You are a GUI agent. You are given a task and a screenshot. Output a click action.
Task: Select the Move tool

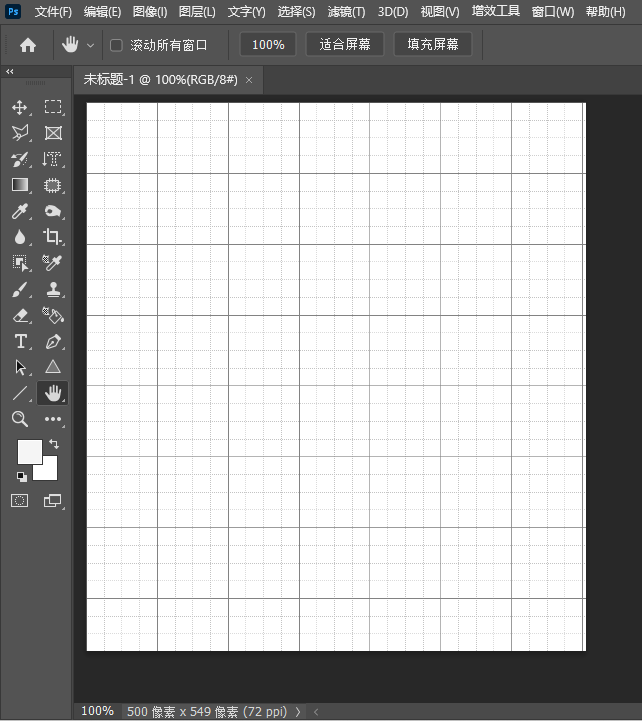coord(20,108)
